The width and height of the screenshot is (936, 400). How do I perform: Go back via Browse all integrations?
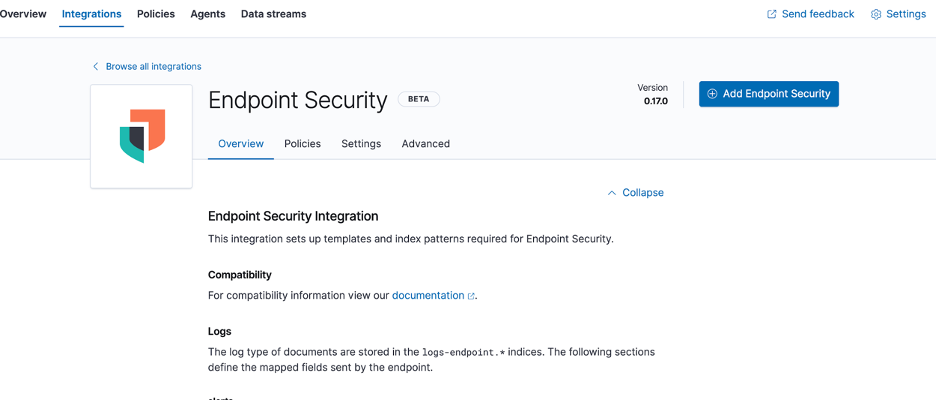(x=153, y=66)
